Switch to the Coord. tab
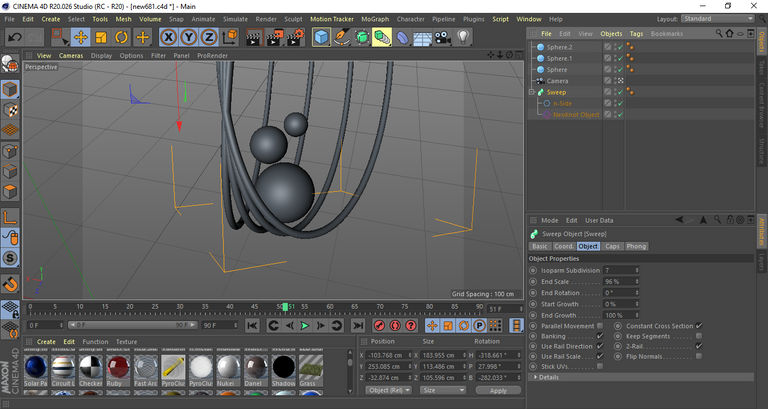The height and width of the screenshot is (409, 768). [563, 246]
